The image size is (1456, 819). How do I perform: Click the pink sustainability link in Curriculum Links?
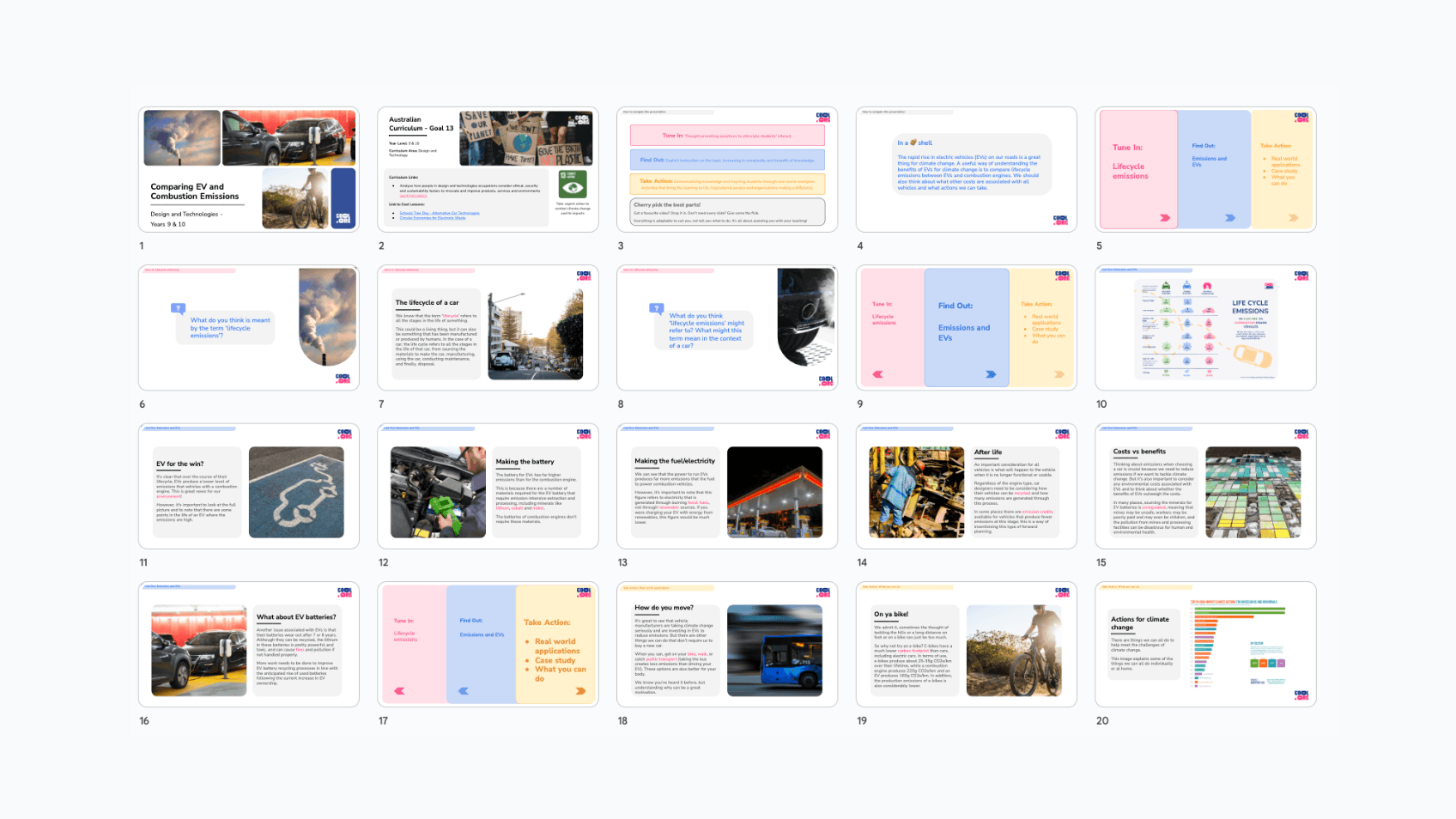pos(413,196)
